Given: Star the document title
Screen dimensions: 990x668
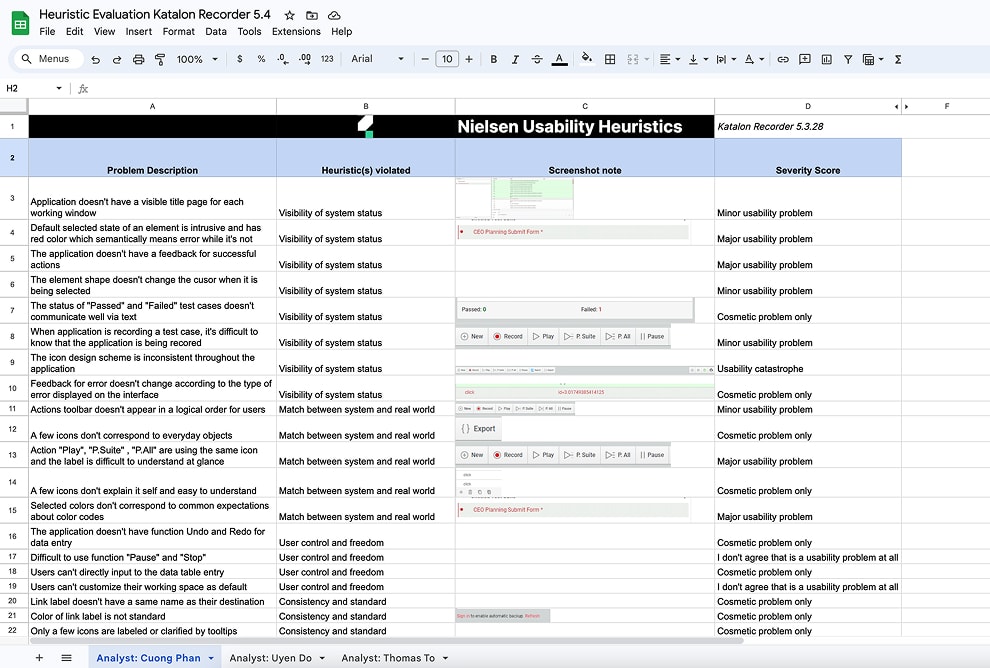Looking at the screenshot, I should tap(289, 15).
